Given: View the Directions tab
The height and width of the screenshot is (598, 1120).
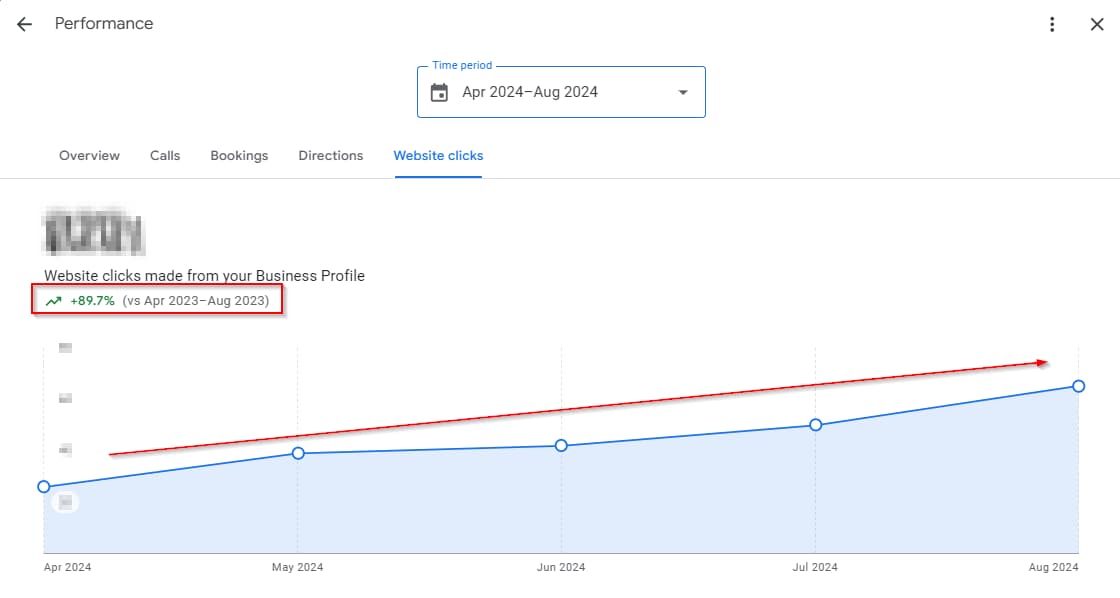Looking at the screenshot, I should (330, 156).
